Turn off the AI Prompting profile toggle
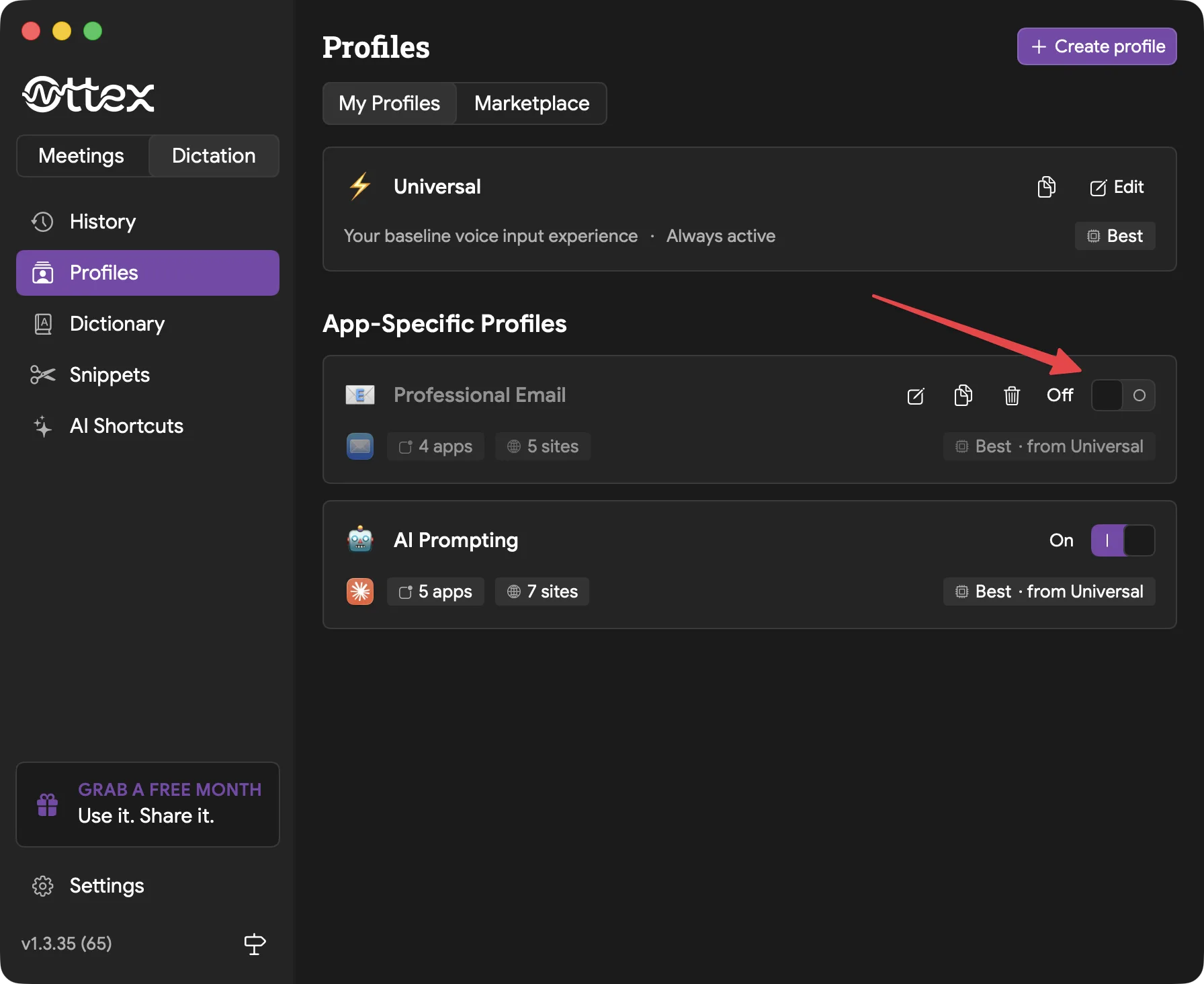The height and width of the screenshot is (984, 1204). point(1123,540)
